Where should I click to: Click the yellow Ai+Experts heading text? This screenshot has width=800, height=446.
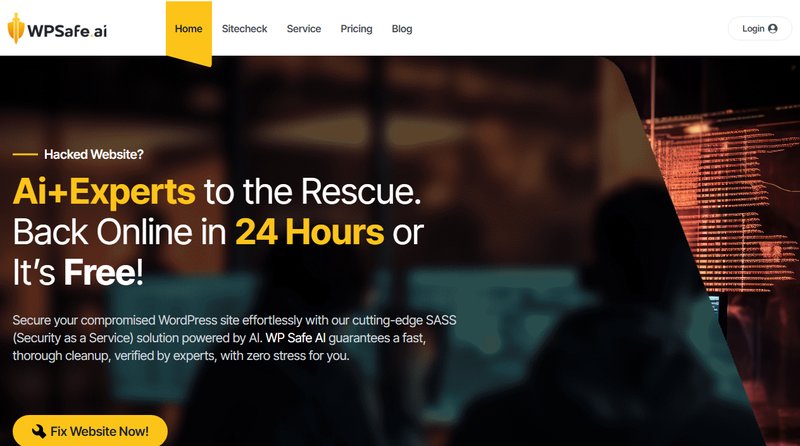click(104, 192)
